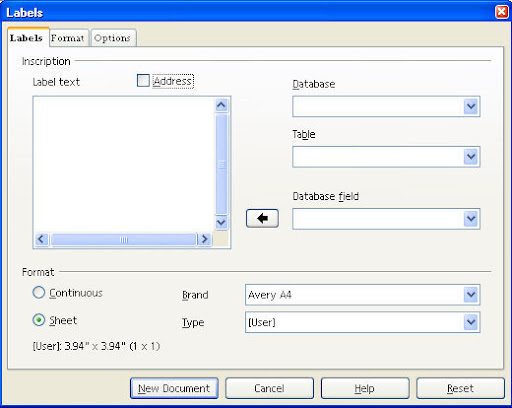Select the Sheet radio button
The height and width of the screenshot is (408, 512).
point(39,320)
